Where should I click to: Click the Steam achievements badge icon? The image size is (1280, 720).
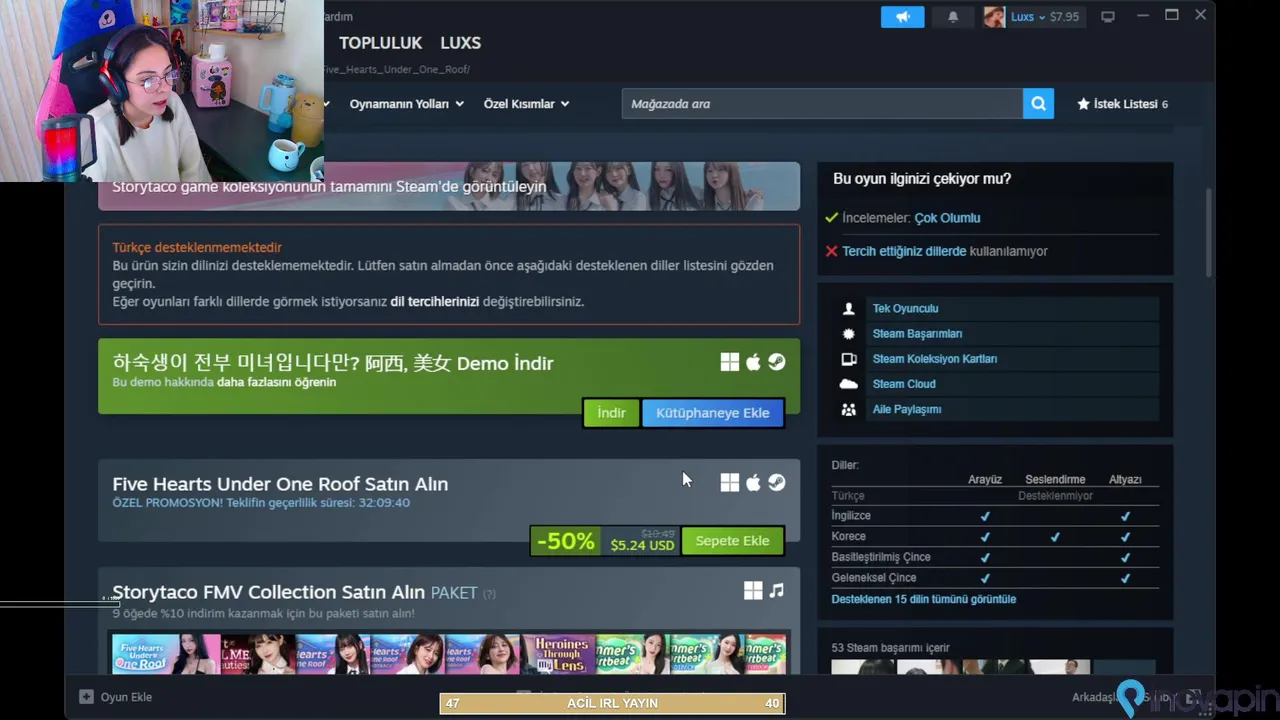pyautogui.click(x=849, y=334)
